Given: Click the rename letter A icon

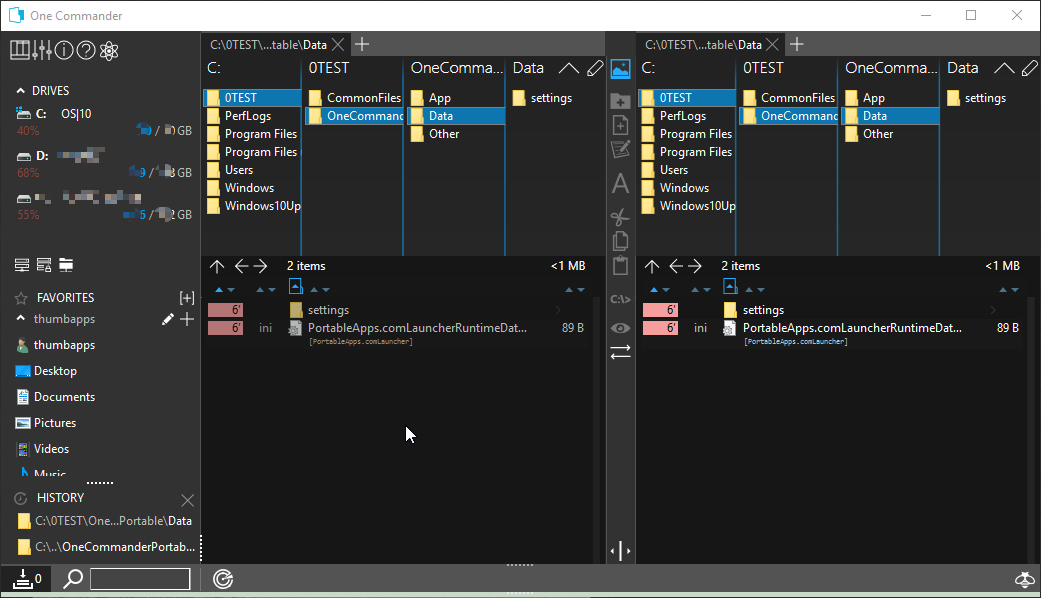Looking at the screenshot, I should tap(620, 183).
